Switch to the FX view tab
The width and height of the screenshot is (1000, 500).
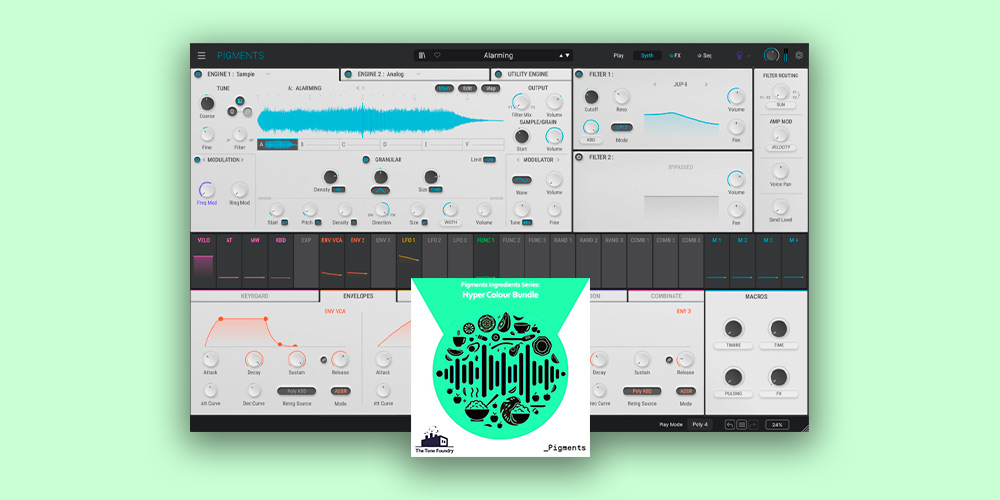pyautogui.click(x=675, y=55)
